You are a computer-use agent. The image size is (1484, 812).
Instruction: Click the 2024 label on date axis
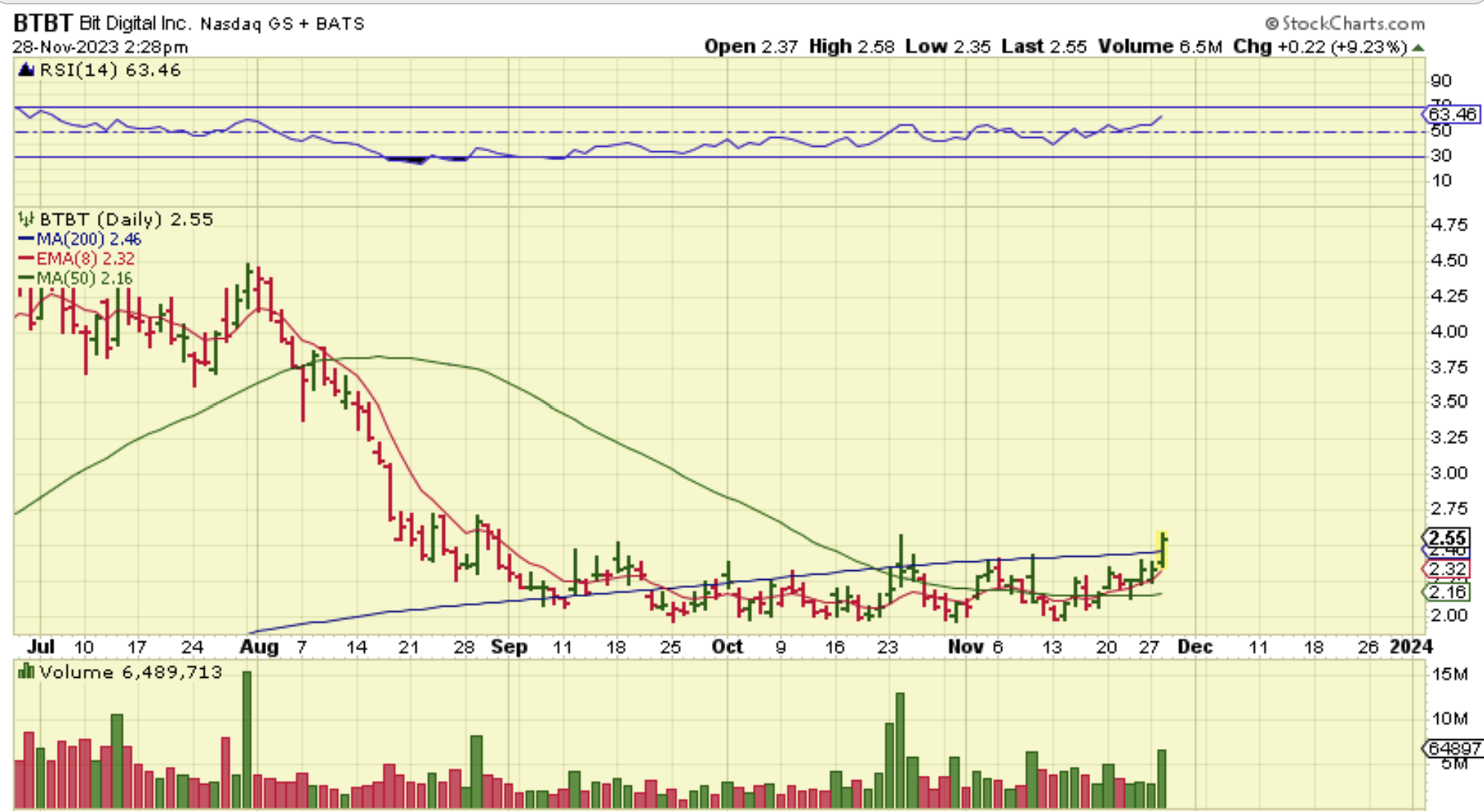click(1411, 647)
